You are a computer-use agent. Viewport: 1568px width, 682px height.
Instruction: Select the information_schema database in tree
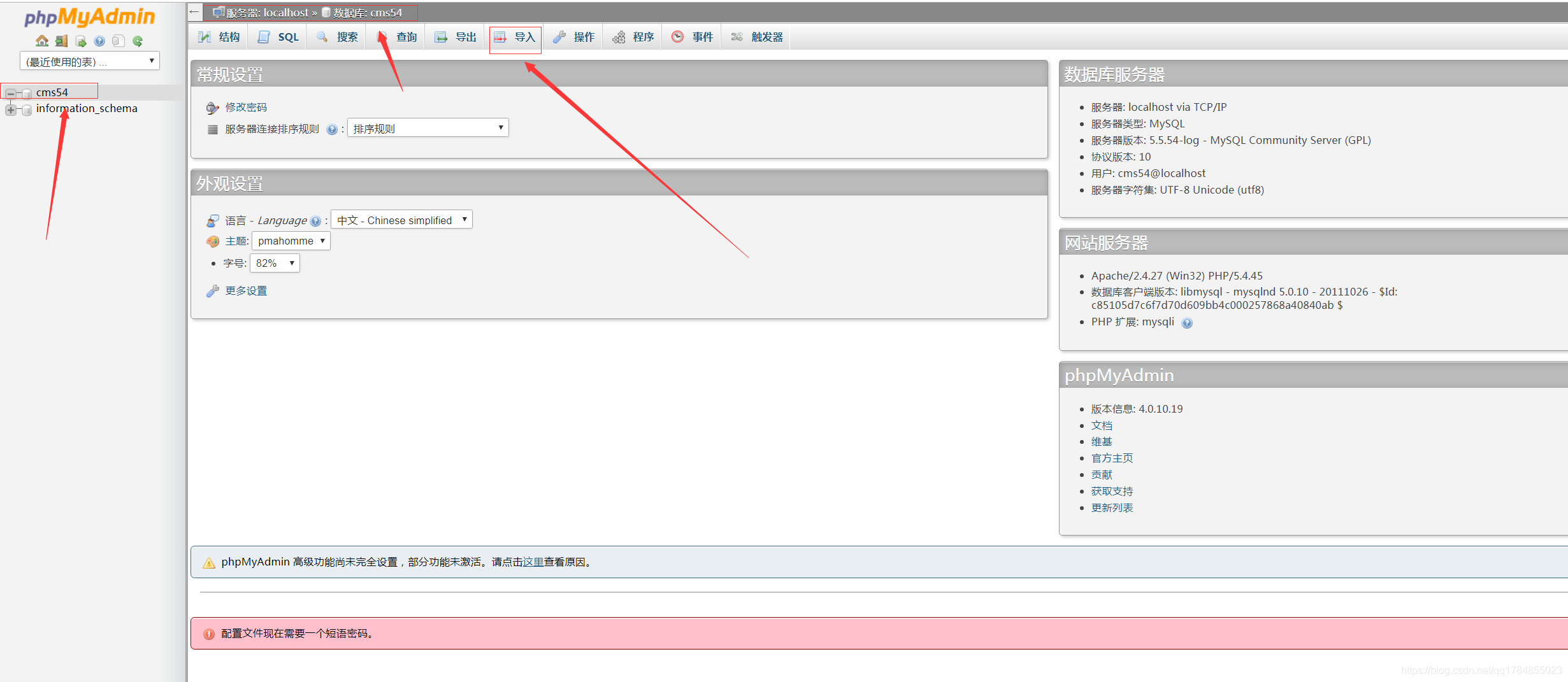coord(87,108)
